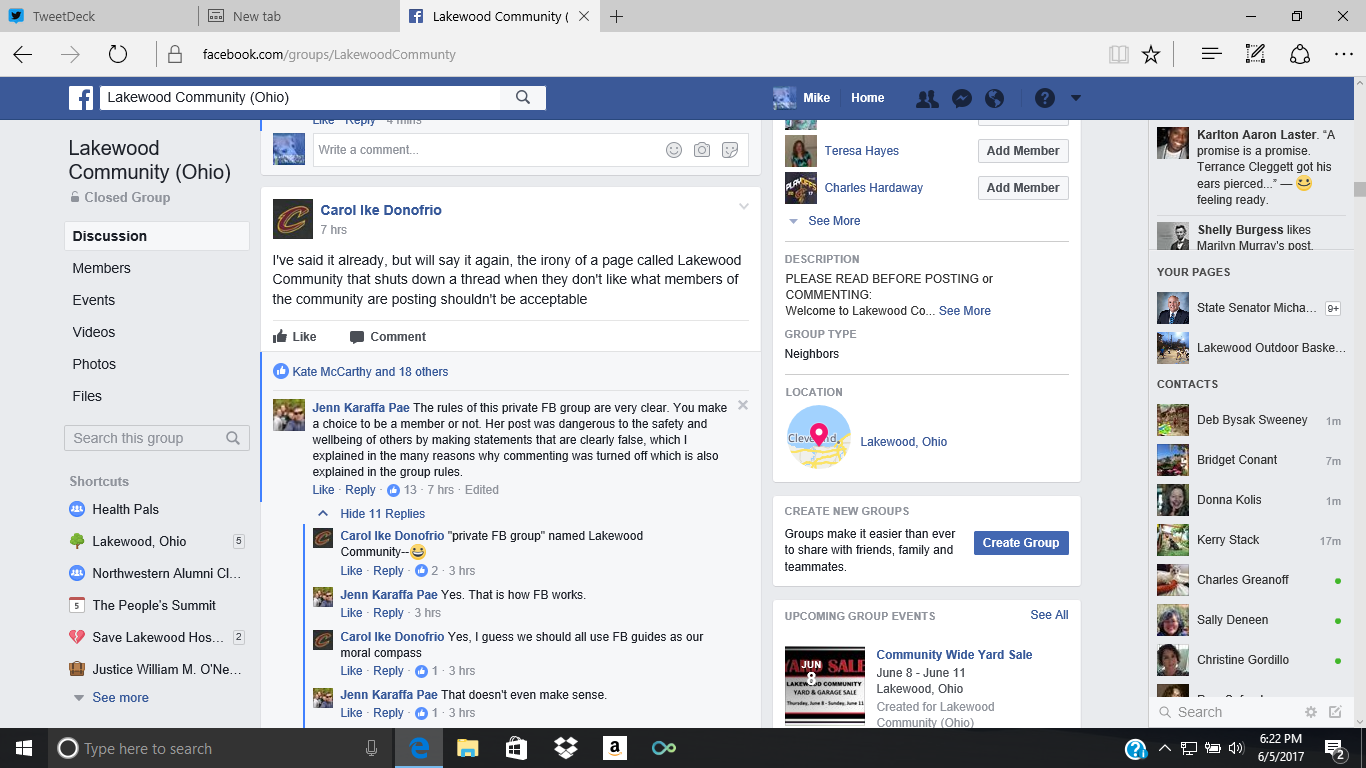Dismiss Jenn Karaffa Pae's comment with X
The image size is (1366, 768).
742,405
